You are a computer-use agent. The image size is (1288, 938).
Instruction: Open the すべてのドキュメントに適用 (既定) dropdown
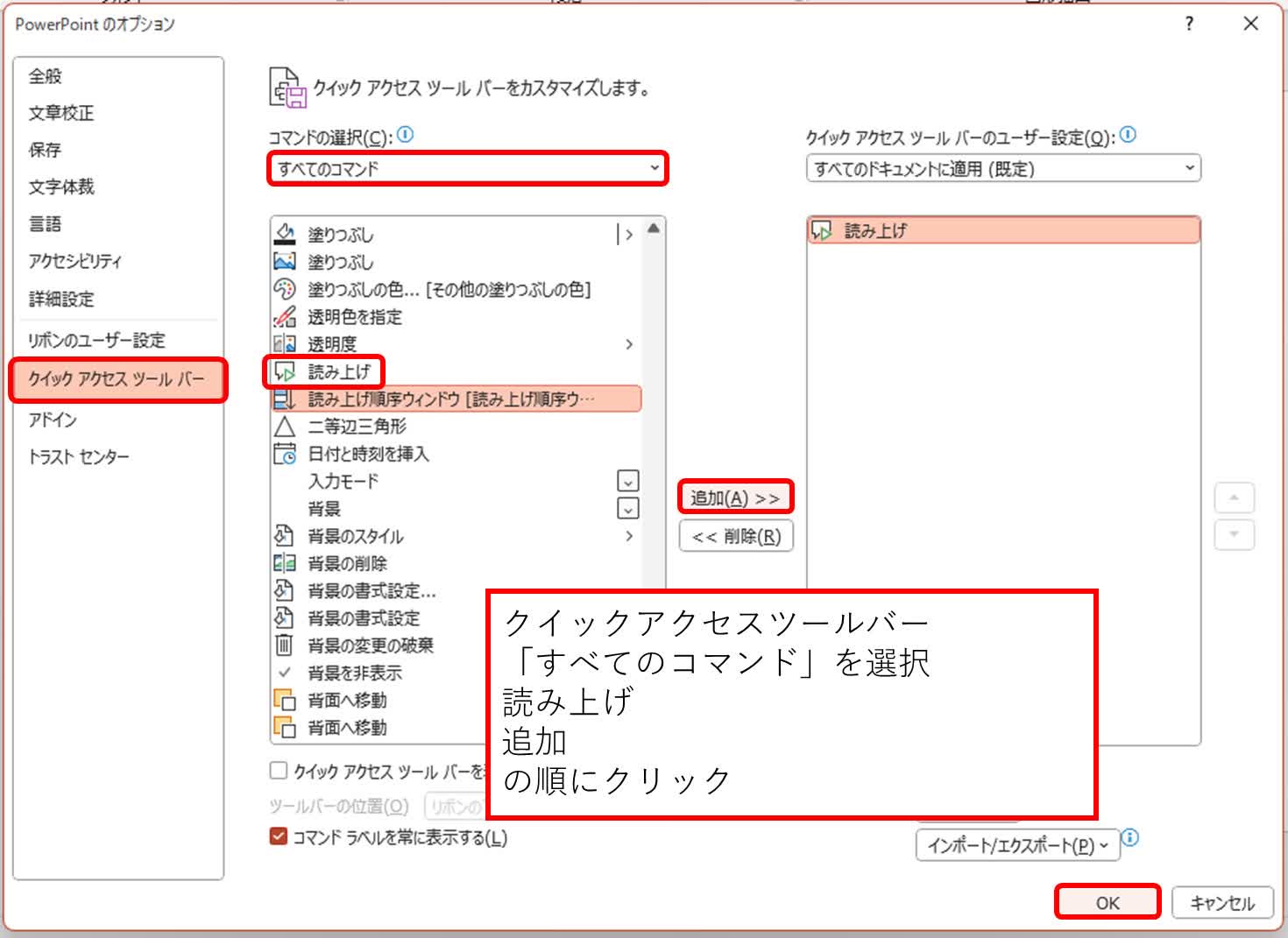[x=1003, y=168]
